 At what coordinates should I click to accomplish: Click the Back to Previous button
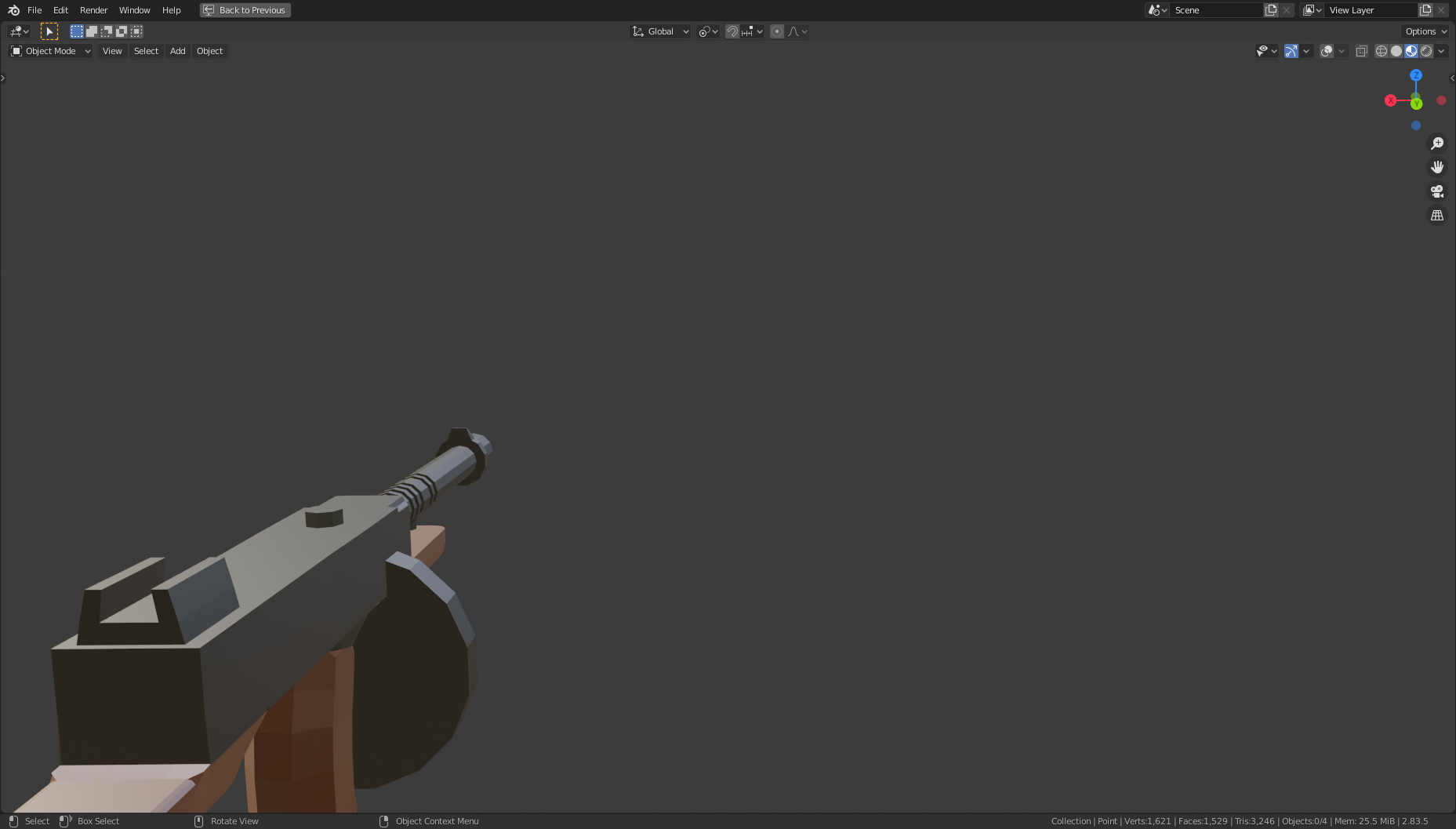pos(245,9)
